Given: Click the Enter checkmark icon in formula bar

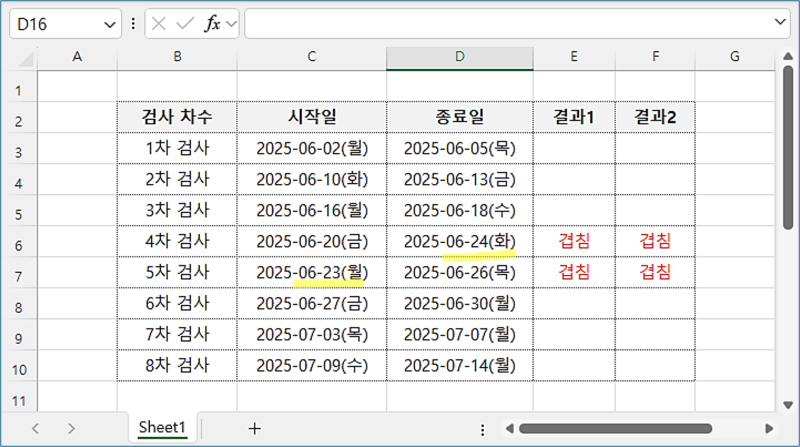Looking at the screenshot, I should (x=185, y=23).
